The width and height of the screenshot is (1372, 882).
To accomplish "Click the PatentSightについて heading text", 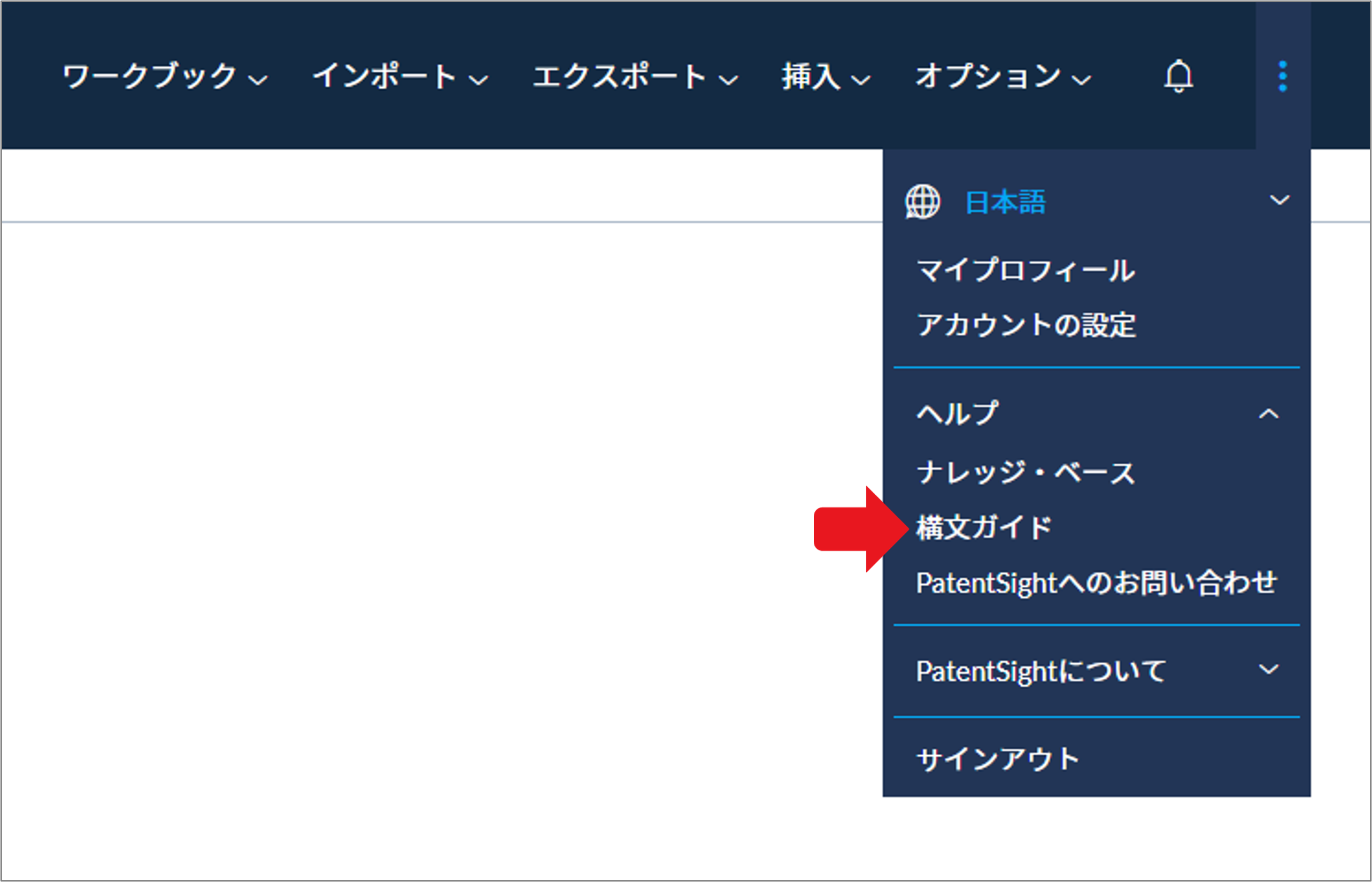I will coord(1040,671).
